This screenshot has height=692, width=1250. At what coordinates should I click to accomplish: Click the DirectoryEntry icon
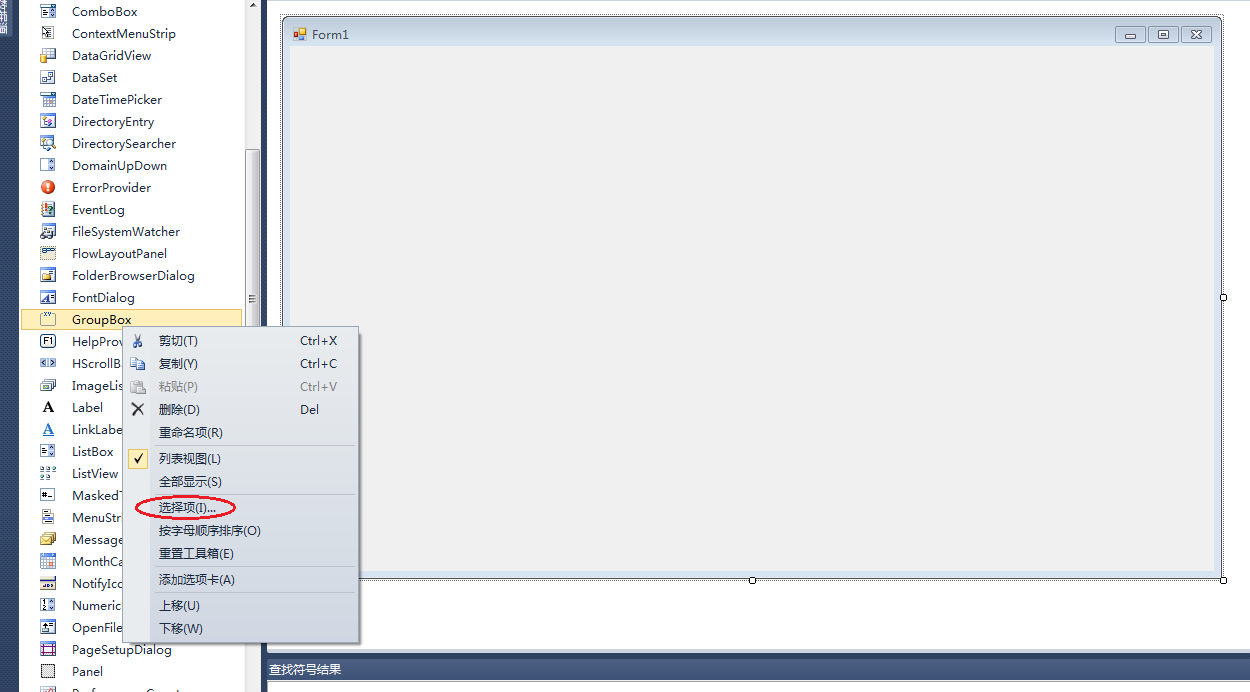(48, 122)
